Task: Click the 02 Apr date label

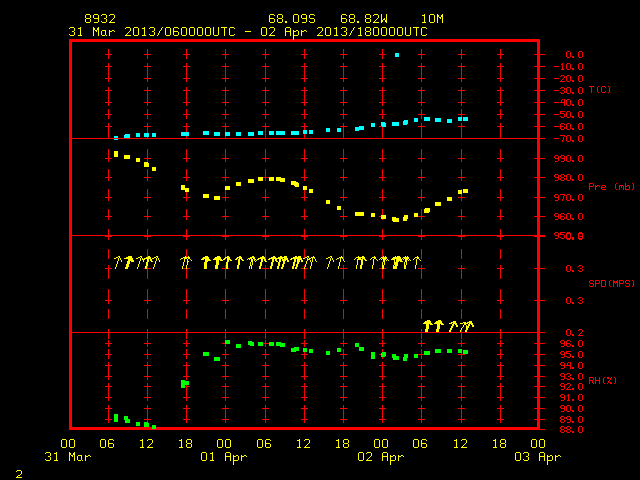Action: [380, 457]
